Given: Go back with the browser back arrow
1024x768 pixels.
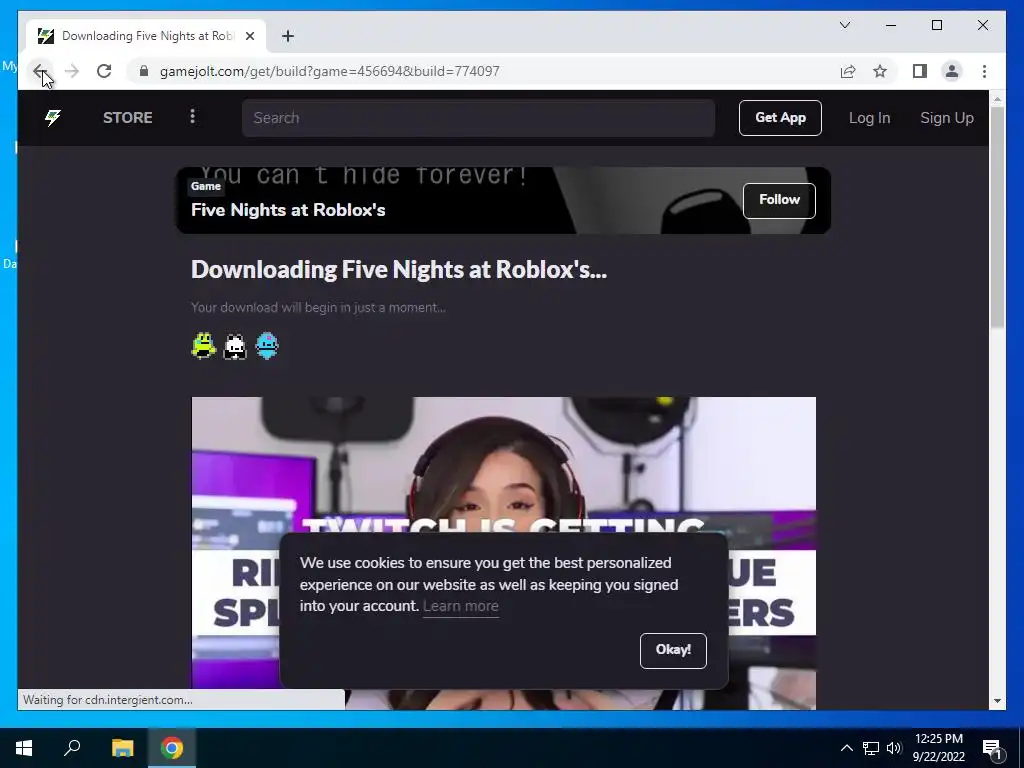Looking at the screenshot, I should click(40, 71).
